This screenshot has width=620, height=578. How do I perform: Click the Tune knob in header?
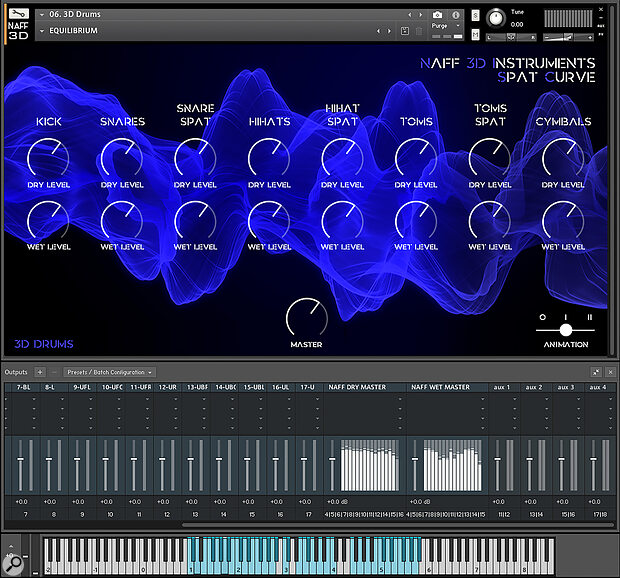(x=495, y=18)
